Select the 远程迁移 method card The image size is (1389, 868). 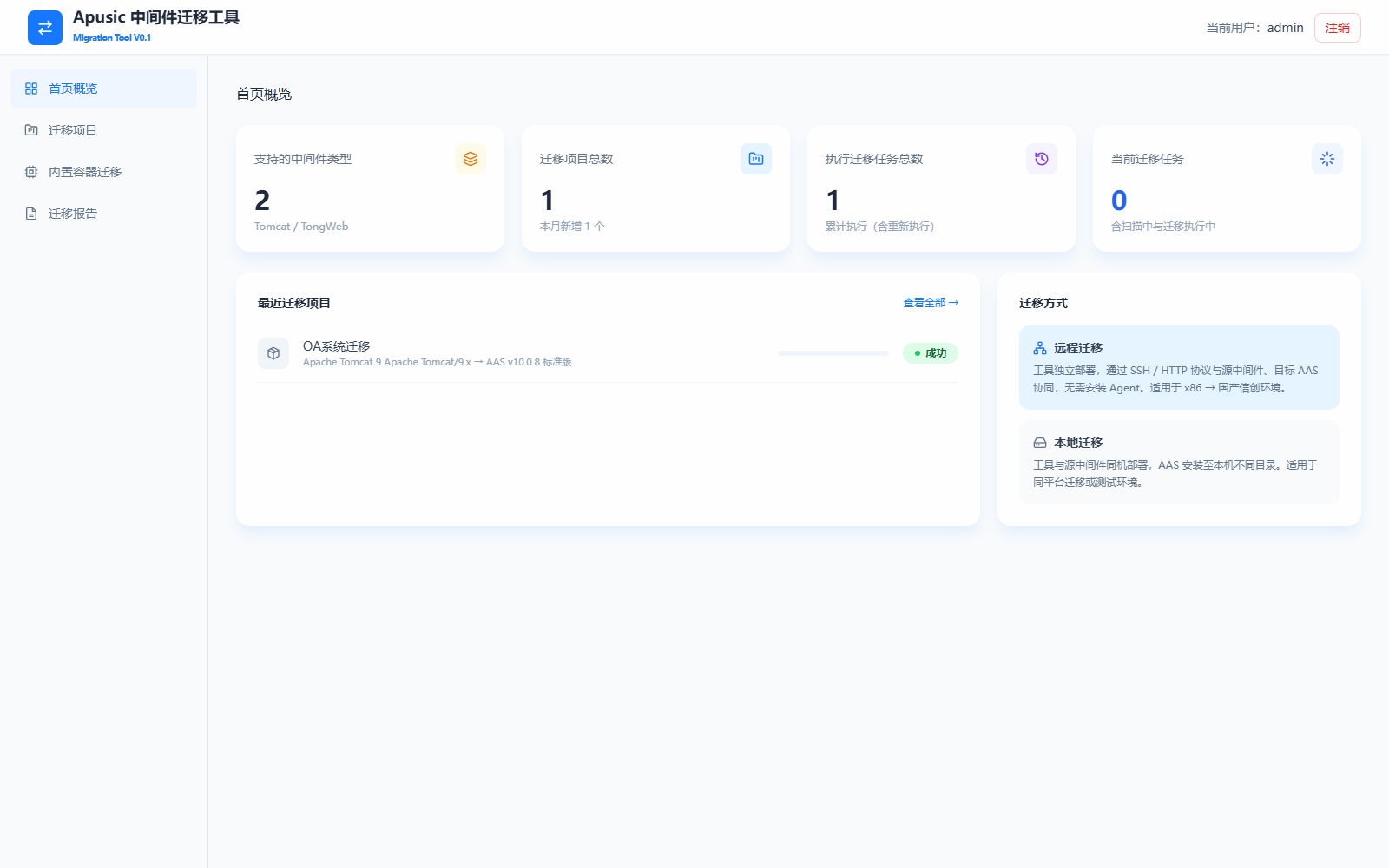[1179, 367]
